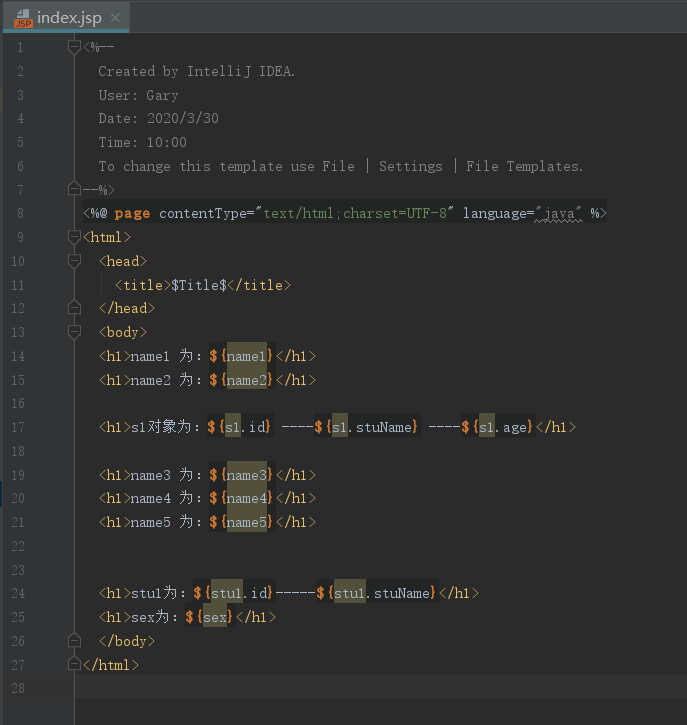Click the ${name4} expression
The height and width of the screenshot is (725, 687).
point(241,498)
